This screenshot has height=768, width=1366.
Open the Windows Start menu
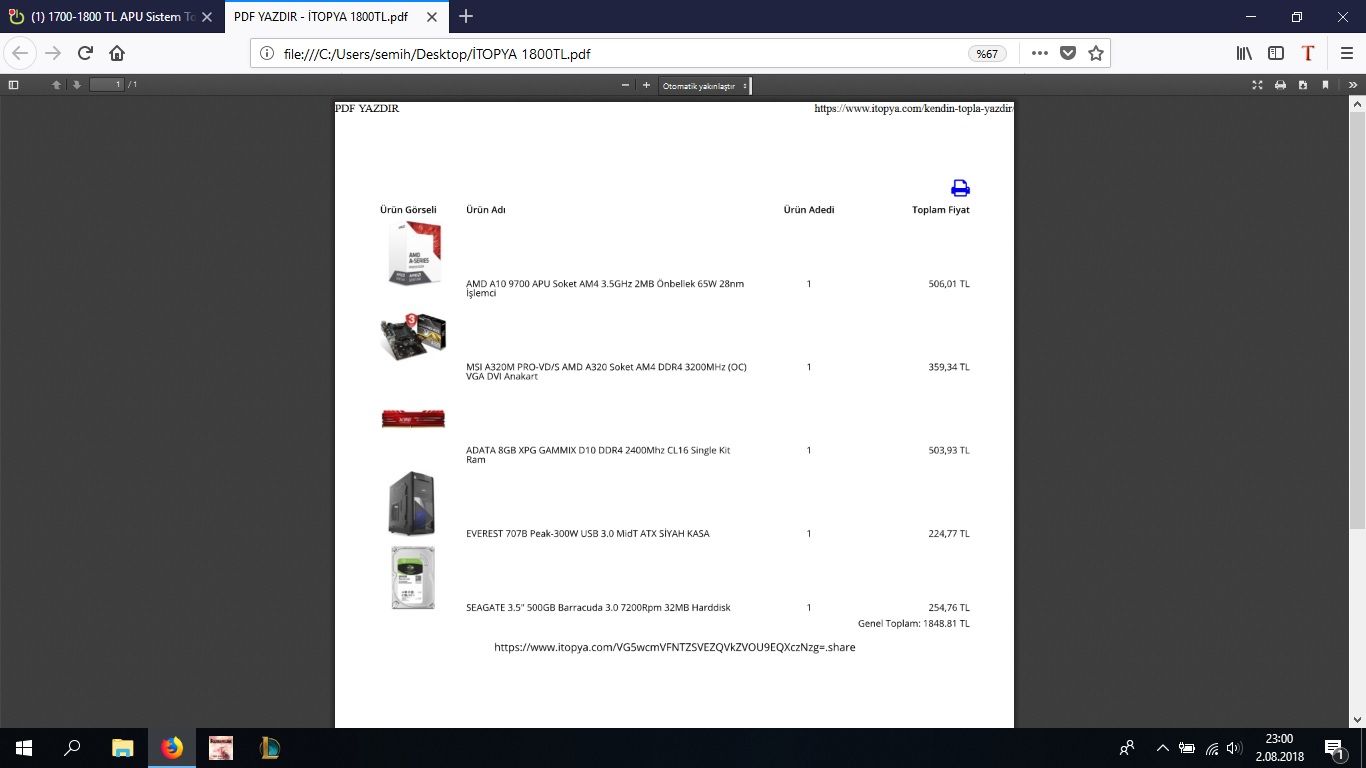point(23,748)
